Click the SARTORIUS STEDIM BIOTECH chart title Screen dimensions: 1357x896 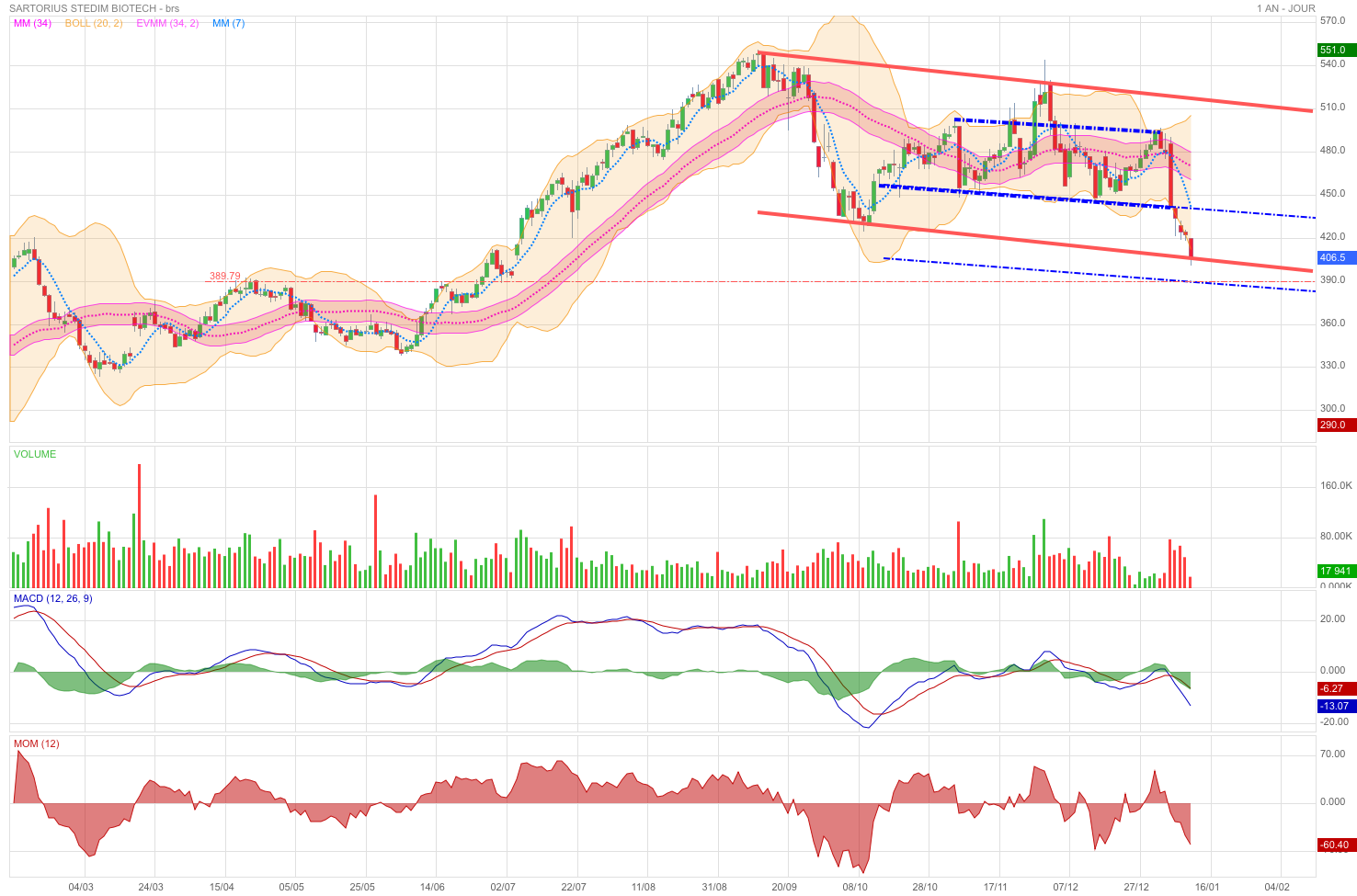(95, 8)
